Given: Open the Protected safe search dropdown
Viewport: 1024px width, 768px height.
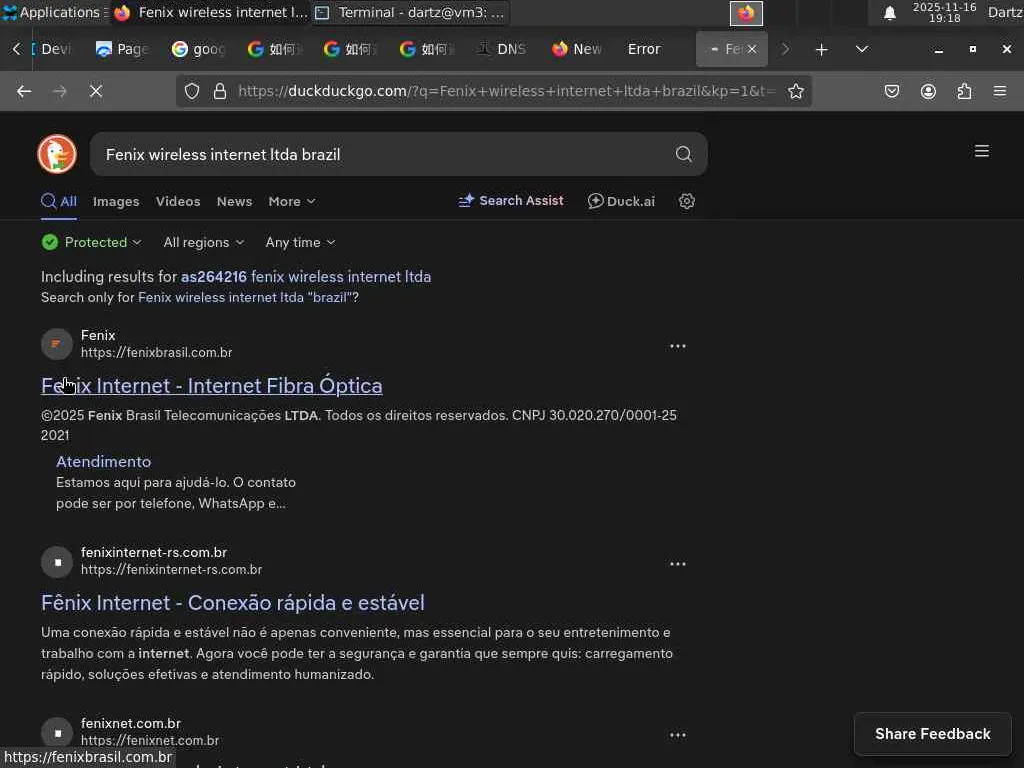Looking at the screenshot, I should (x=91, y=242).
